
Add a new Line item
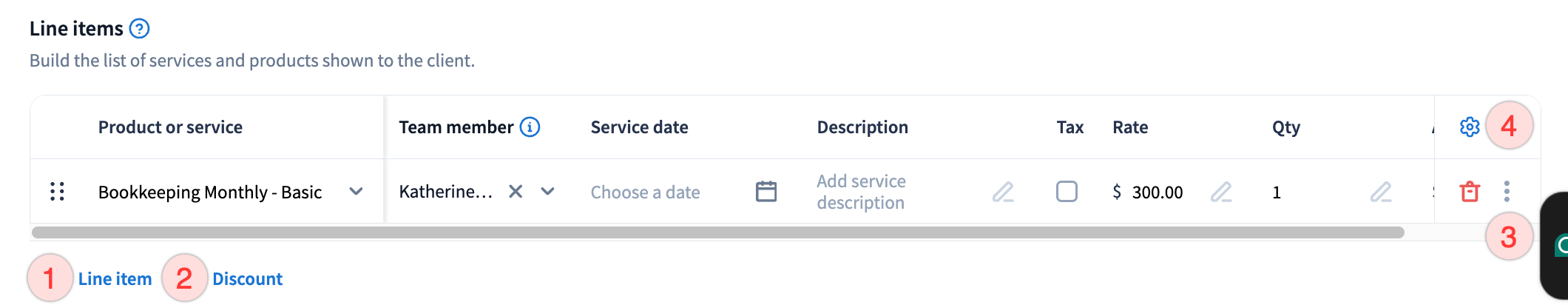[x=115, y=279]
